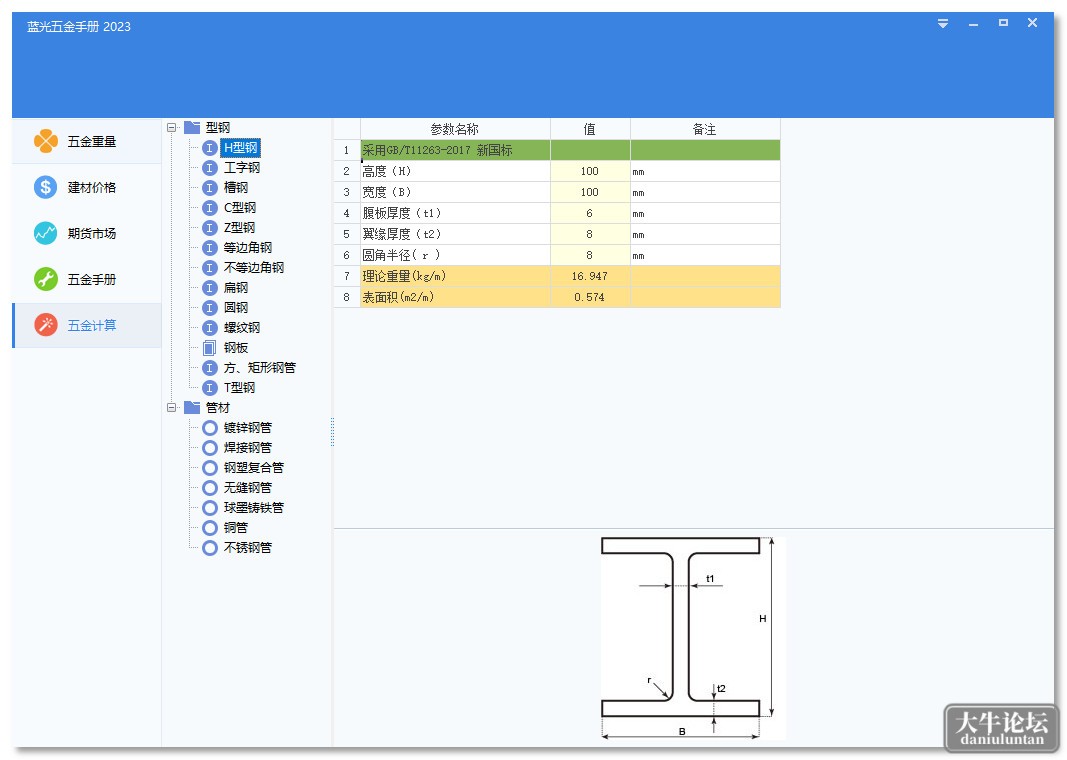Click the 腹板厚度 (t1) value cell

tap(590, 214)
